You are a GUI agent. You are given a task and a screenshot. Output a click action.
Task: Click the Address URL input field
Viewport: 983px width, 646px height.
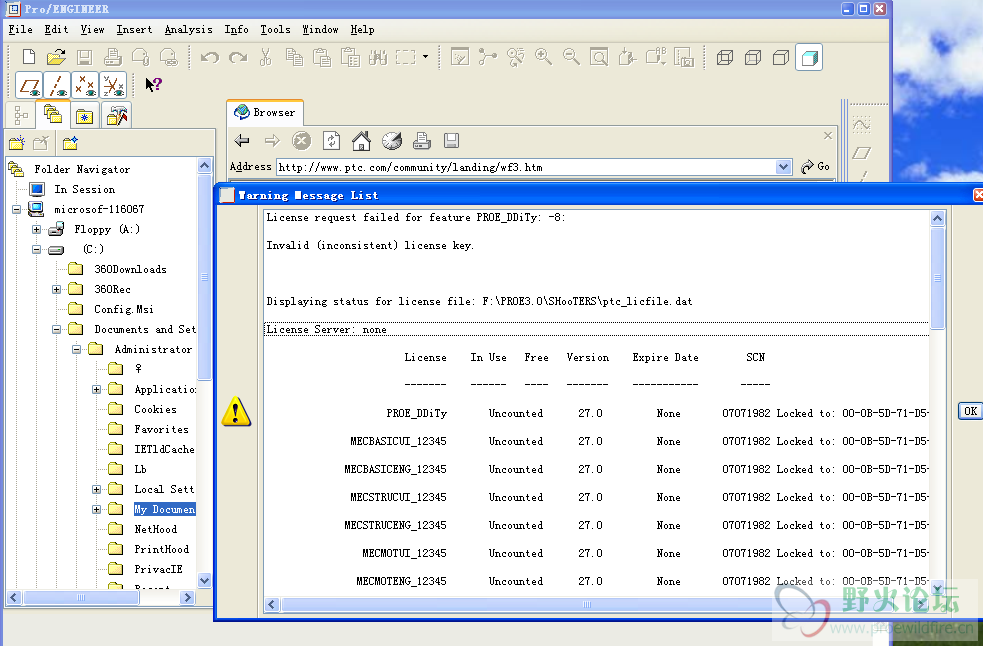(x=527, y=167)
